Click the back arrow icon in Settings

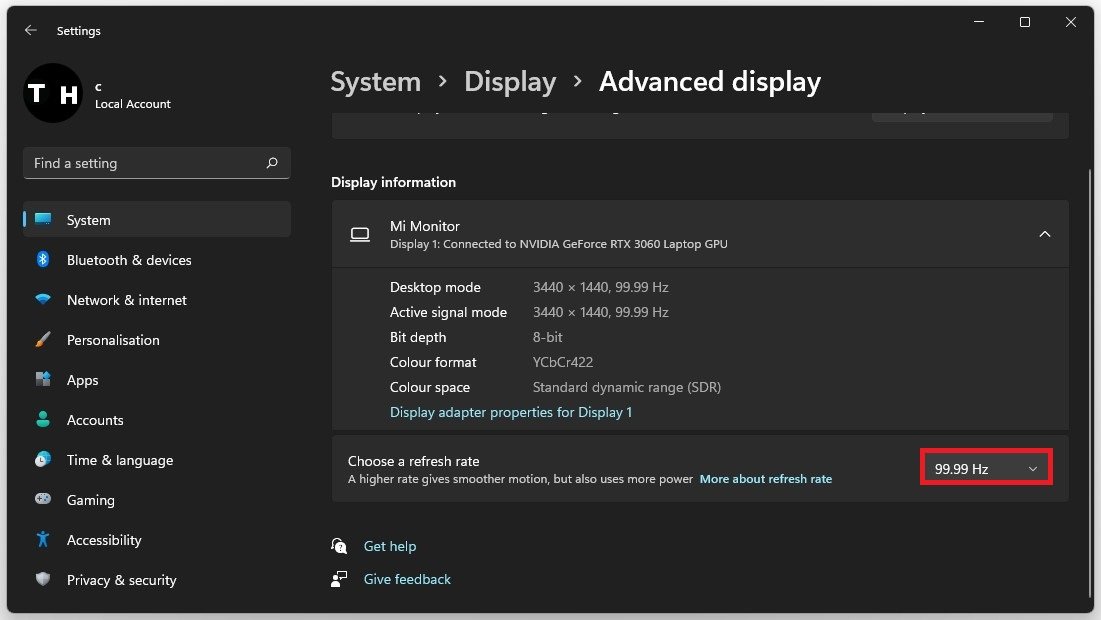pyautogui.click(x=30, y=31)
